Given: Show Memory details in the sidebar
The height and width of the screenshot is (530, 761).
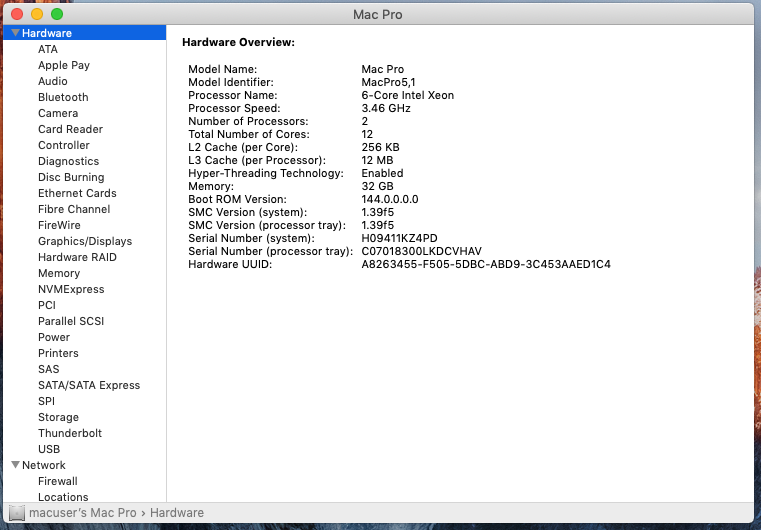Looking at the screenshot, I should pos(59,273).
